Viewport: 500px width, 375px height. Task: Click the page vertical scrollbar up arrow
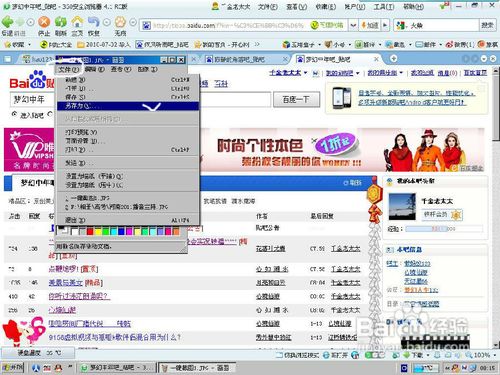coord(496,71)
